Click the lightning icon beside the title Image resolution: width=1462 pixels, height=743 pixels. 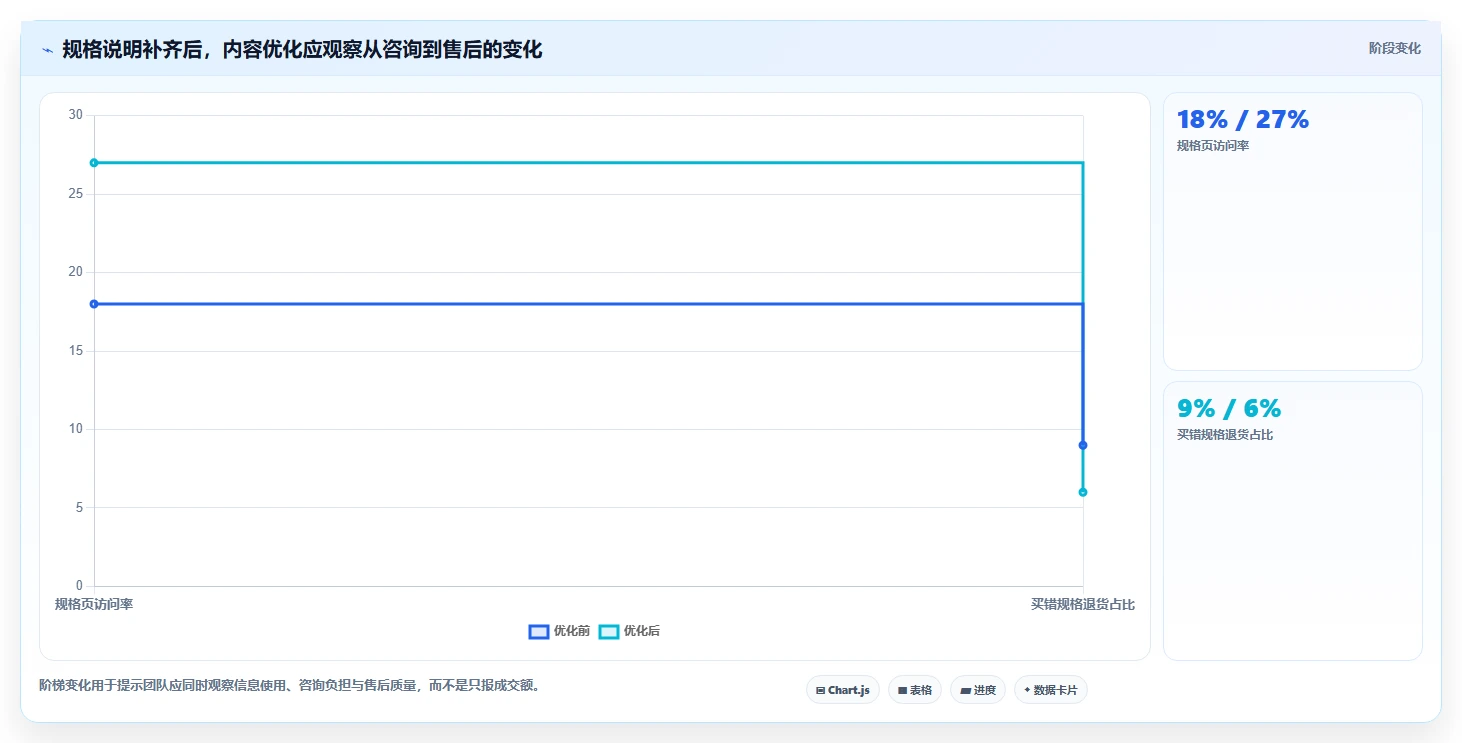click(47, 50)
